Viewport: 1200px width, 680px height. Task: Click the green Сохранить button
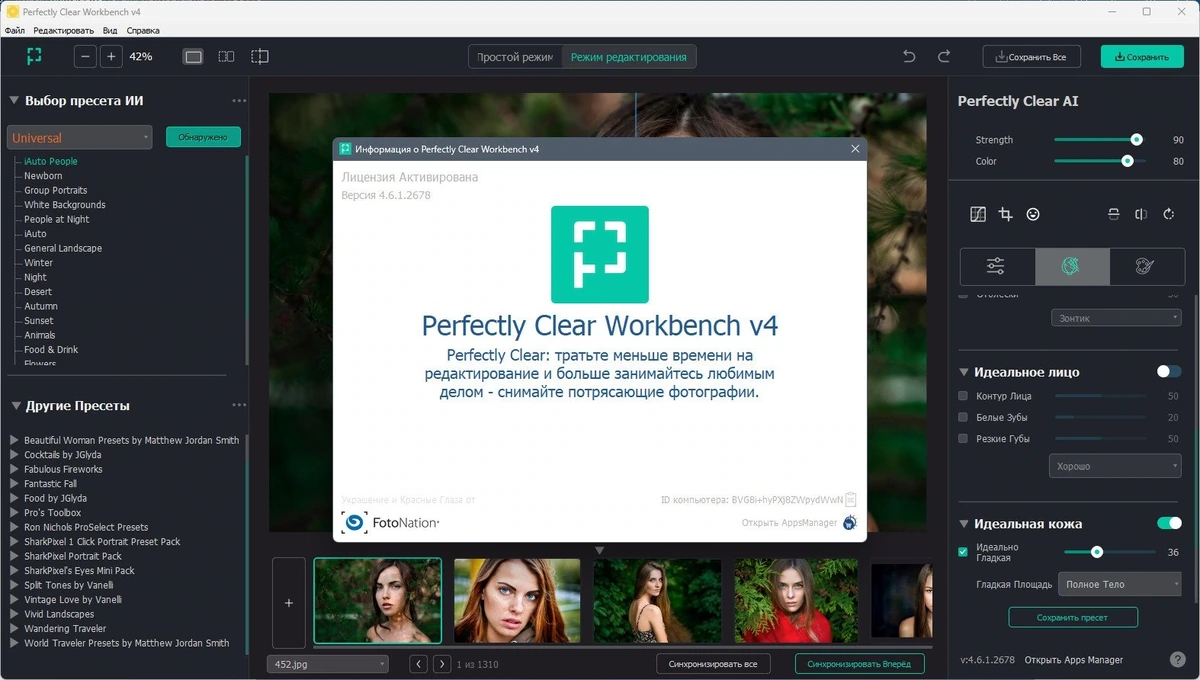tap(1142, 57)
